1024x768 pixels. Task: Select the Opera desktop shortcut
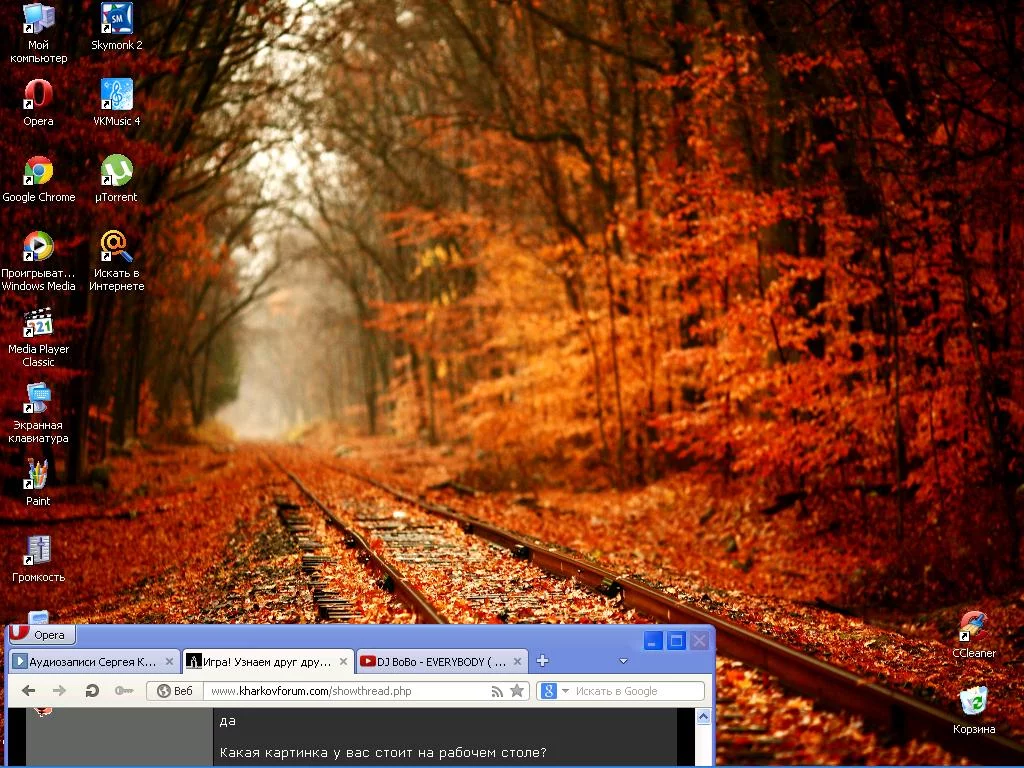tap(39, 103)
